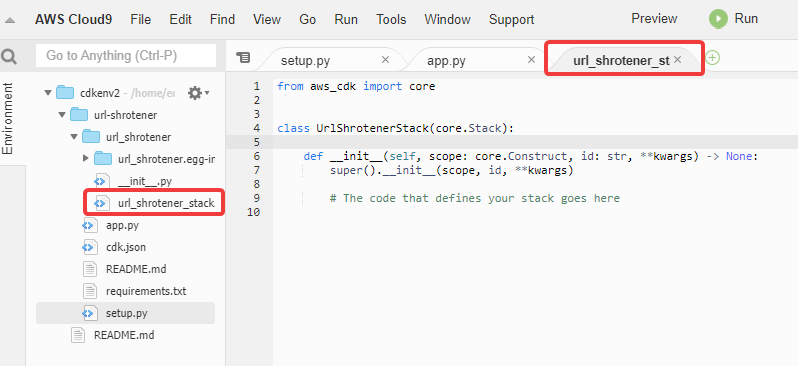Collapse the cdkenv2 root folder
Viewport: 798px width, 366px height.
click(x=48, y=93)
